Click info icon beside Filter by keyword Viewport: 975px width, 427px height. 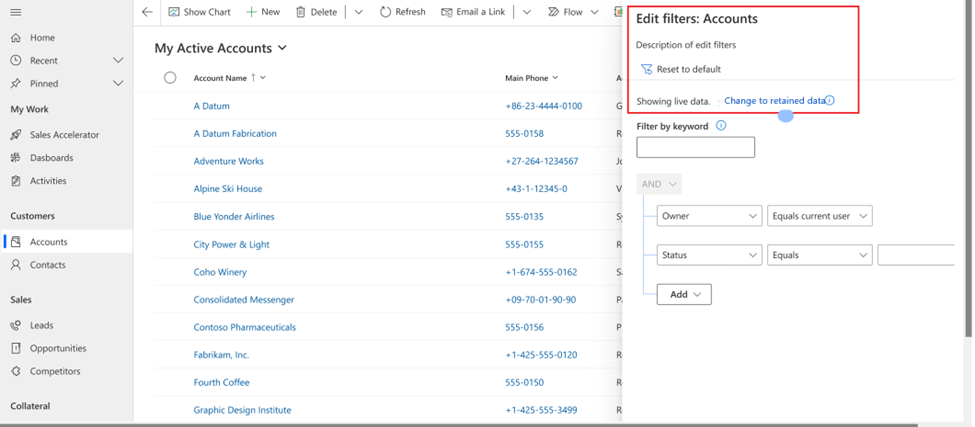721,126
